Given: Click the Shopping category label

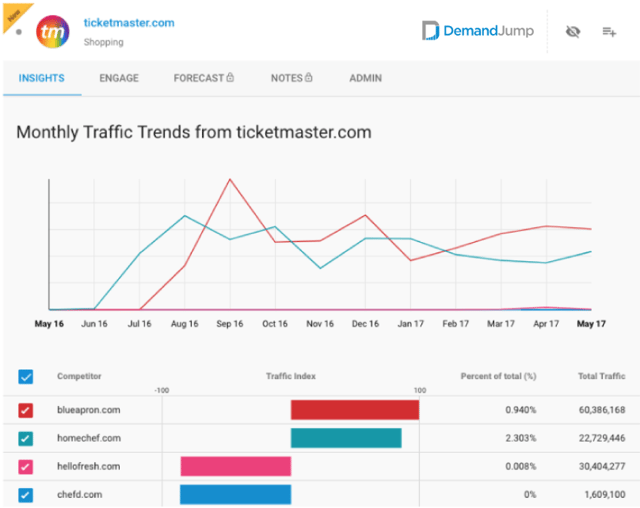Looking at the screenshot, I should click(104, 42).
